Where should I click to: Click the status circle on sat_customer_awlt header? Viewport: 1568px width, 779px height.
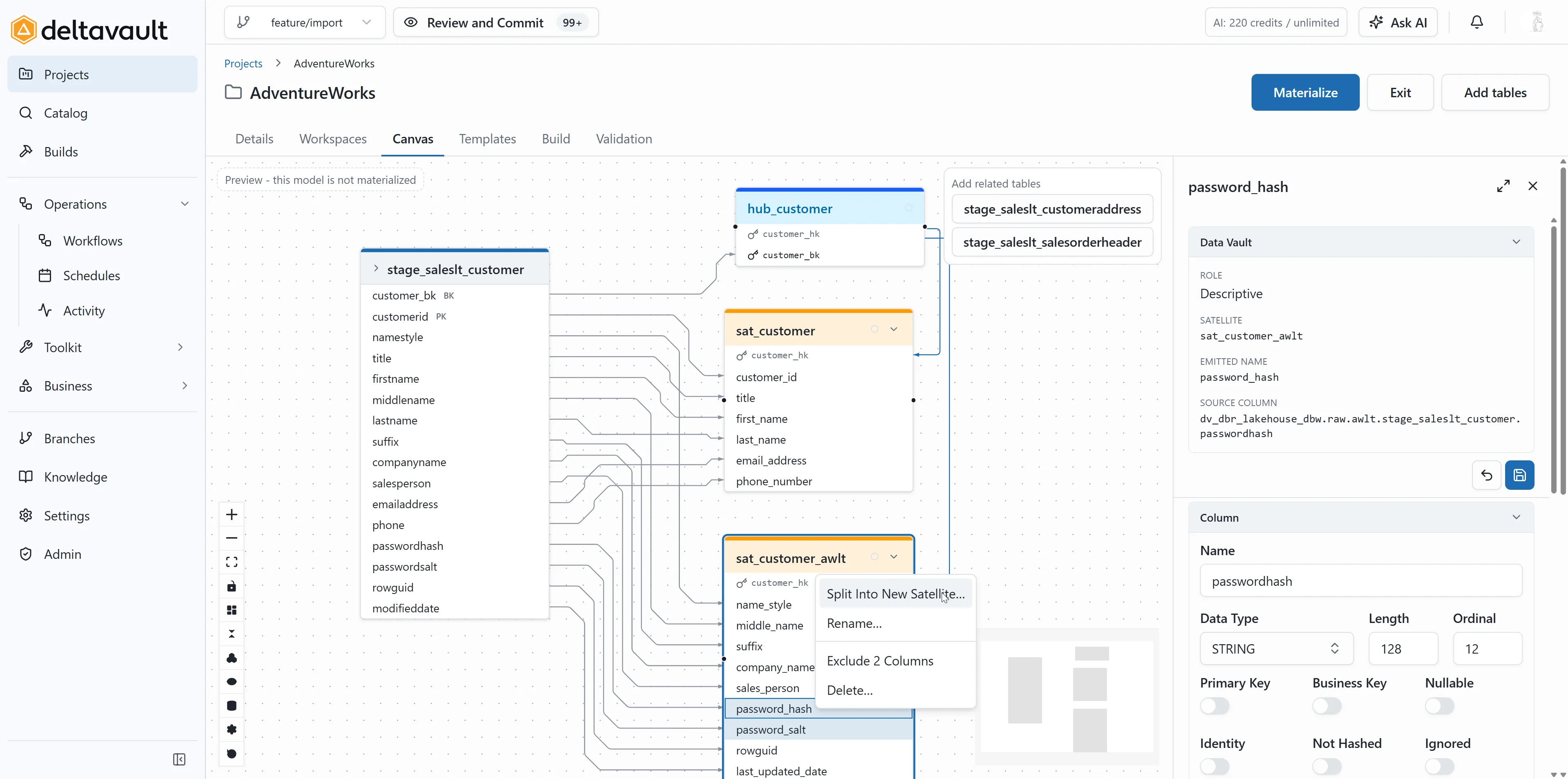(874, 557)
